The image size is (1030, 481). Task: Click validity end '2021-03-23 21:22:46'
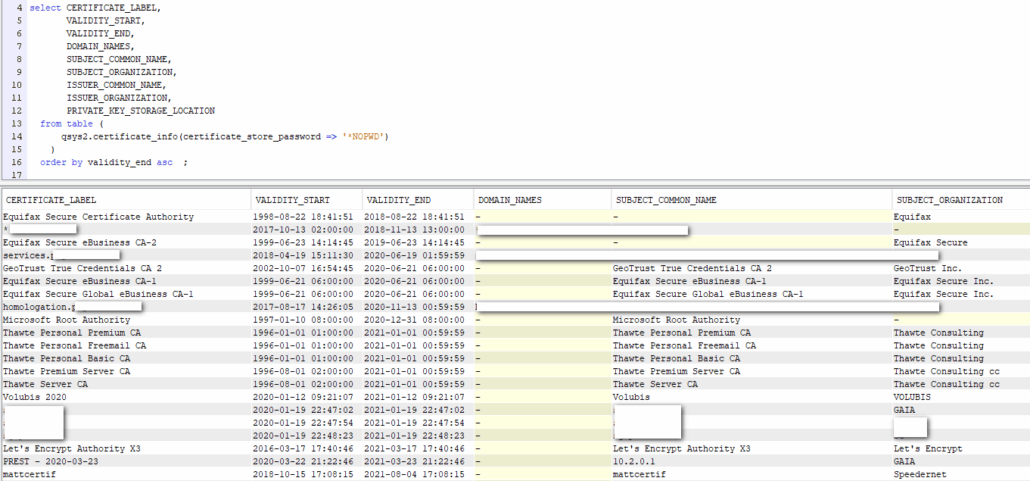[x=415, y=461]
